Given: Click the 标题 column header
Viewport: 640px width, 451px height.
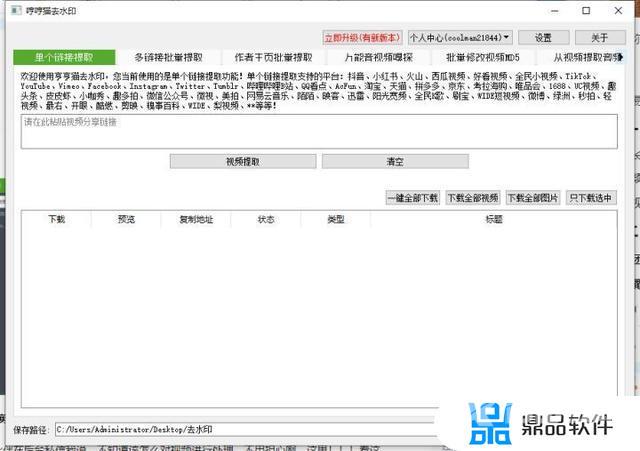Looking at the screenshot, I should click(x=494, y=219).
